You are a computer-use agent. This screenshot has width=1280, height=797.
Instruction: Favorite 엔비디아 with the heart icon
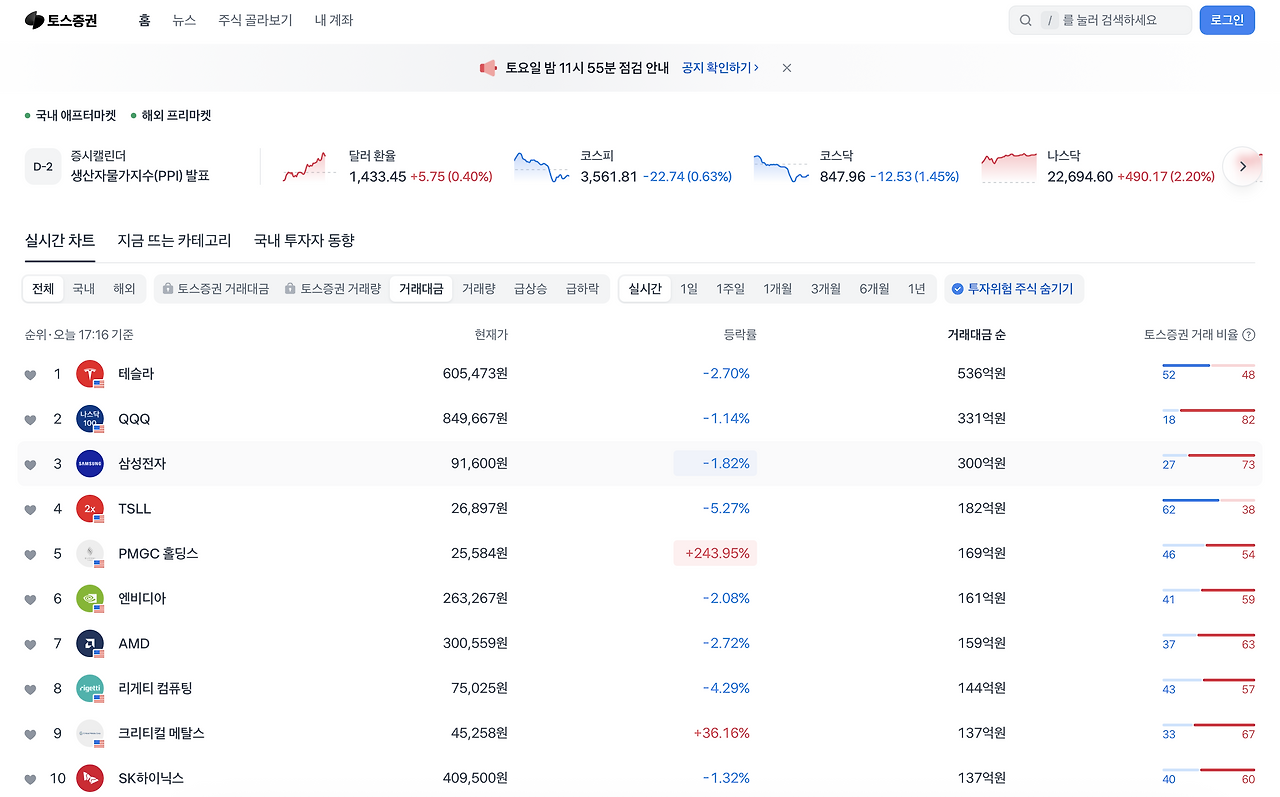pos(31,600)
